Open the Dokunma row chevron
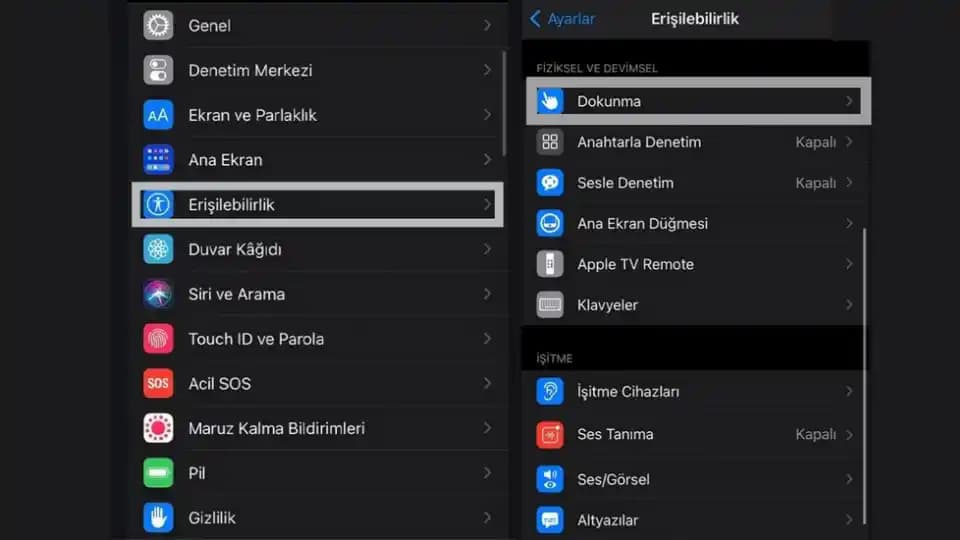The width and height of the screenshot is (960, 540). click(x=849, y=101)
